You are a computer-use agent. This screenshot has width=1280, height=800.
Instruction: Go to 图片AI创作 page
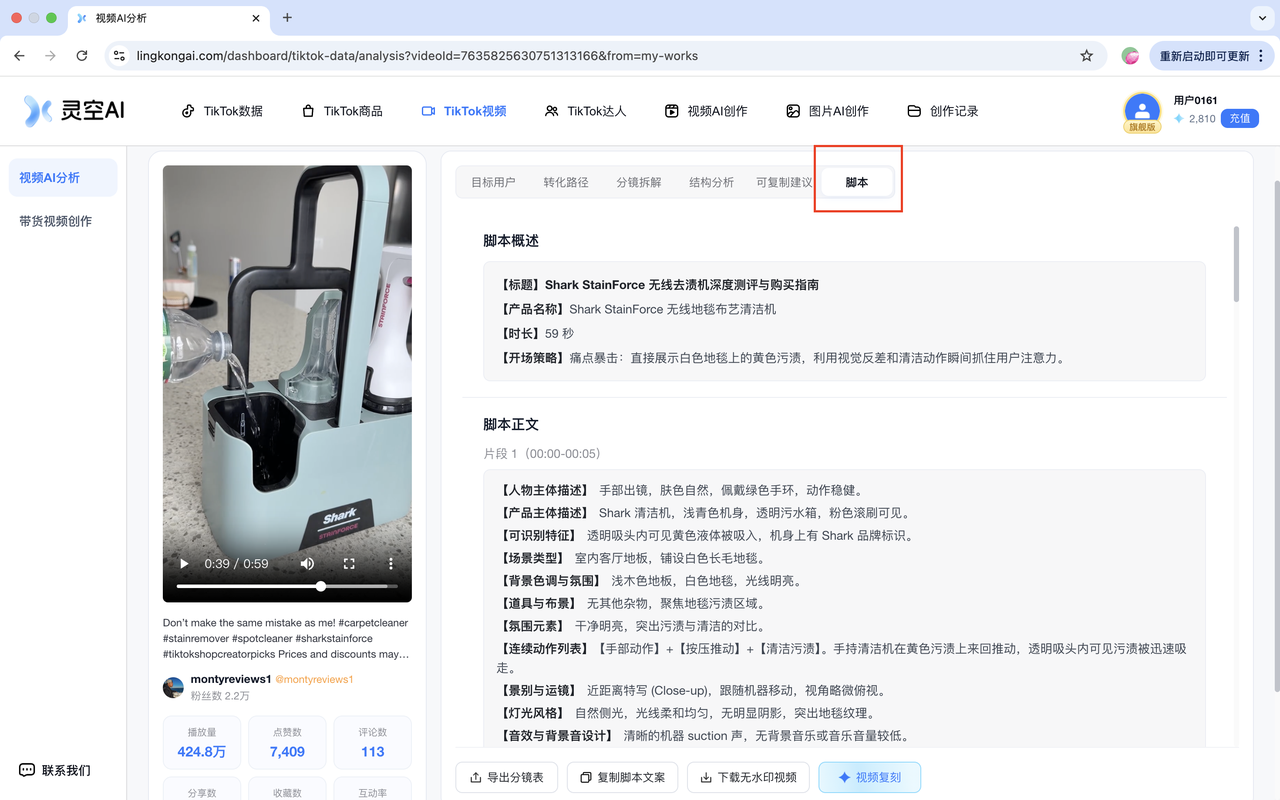(x=827, y=111)
